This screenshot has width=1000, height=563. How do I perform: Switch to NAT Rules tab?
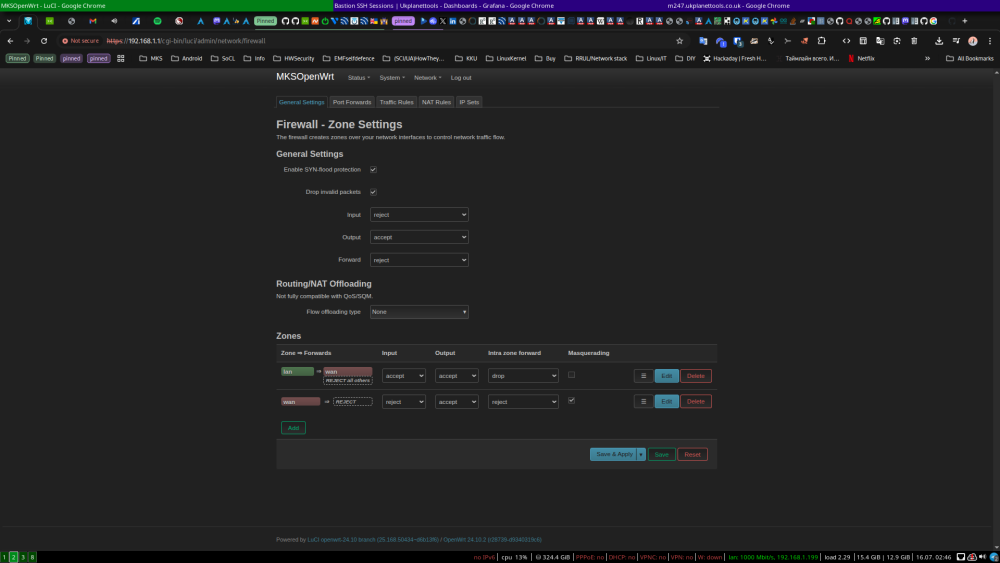(x=436, y=102)
